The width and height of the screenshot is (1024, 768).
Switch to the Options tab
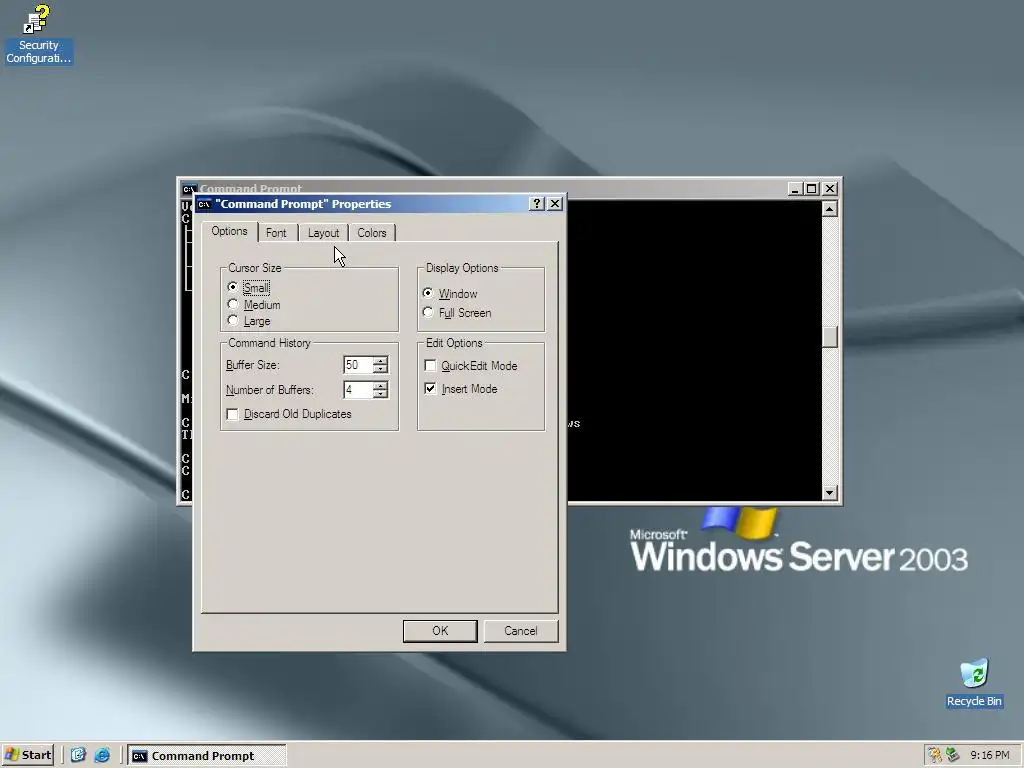click(229, 231)
